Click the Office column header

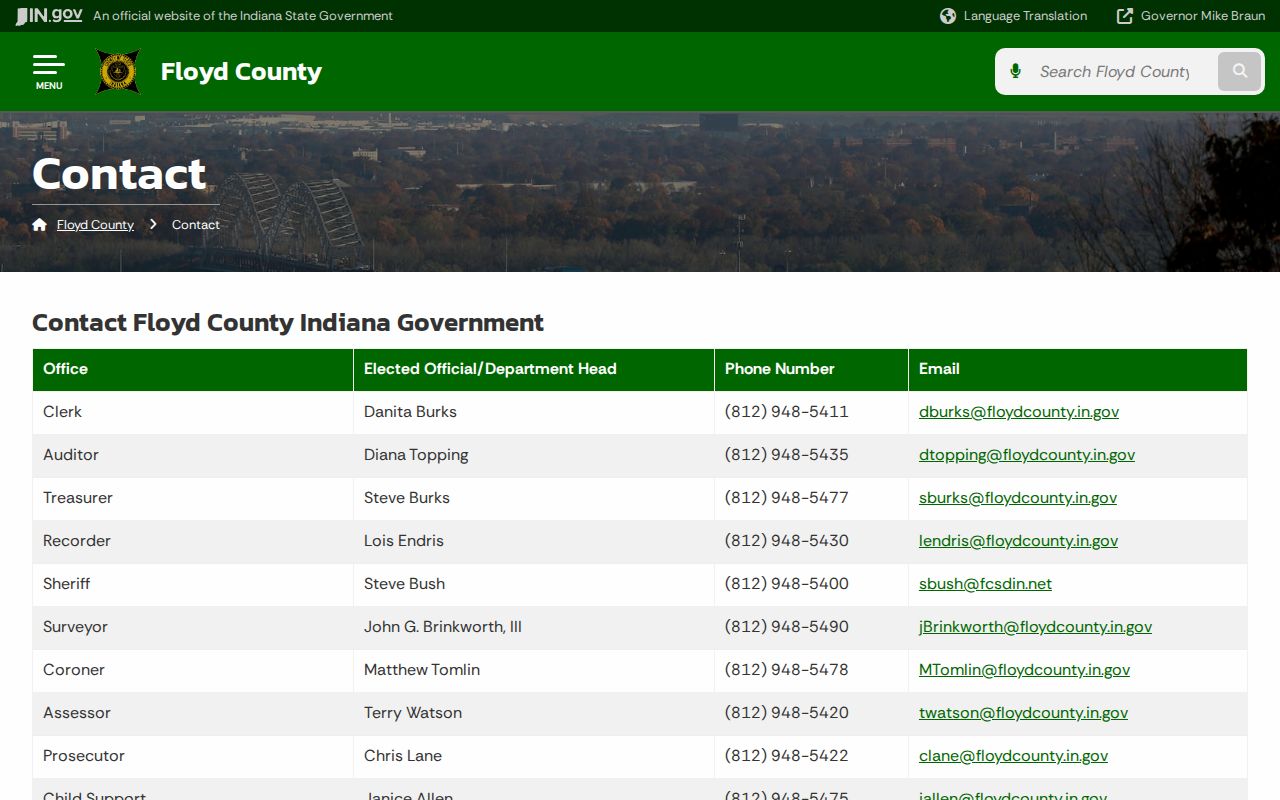point(193,369)
